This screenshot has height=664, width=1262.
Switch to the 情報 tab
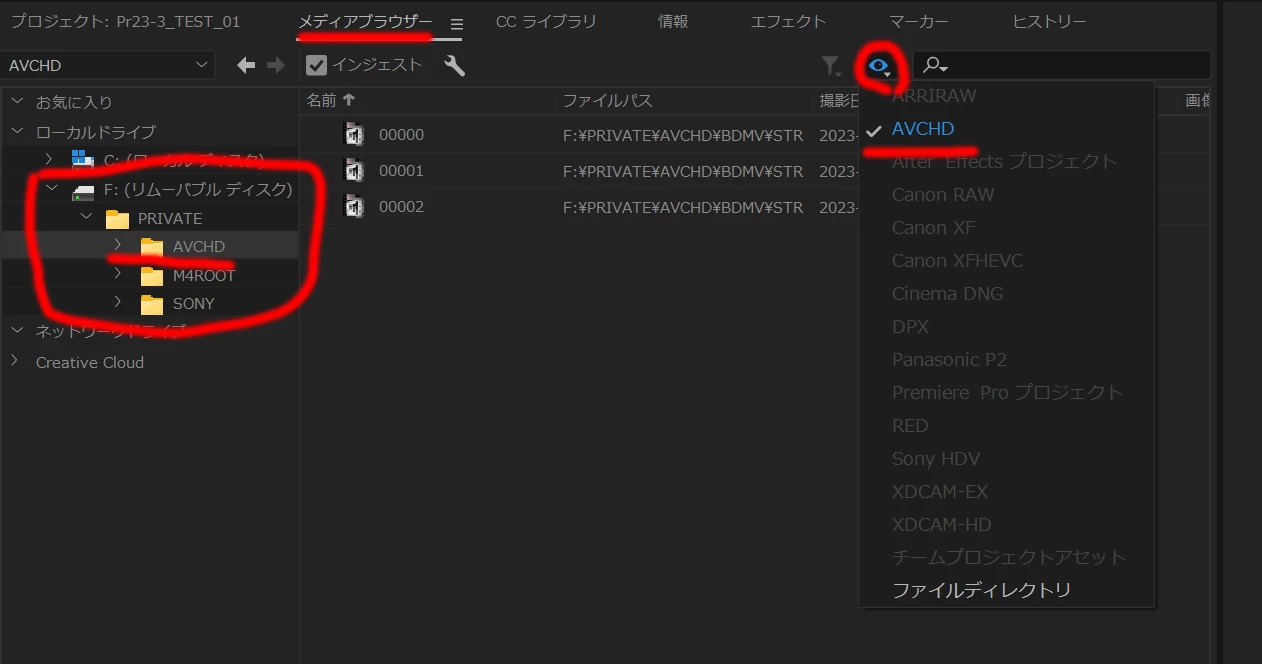pos(673,22)
